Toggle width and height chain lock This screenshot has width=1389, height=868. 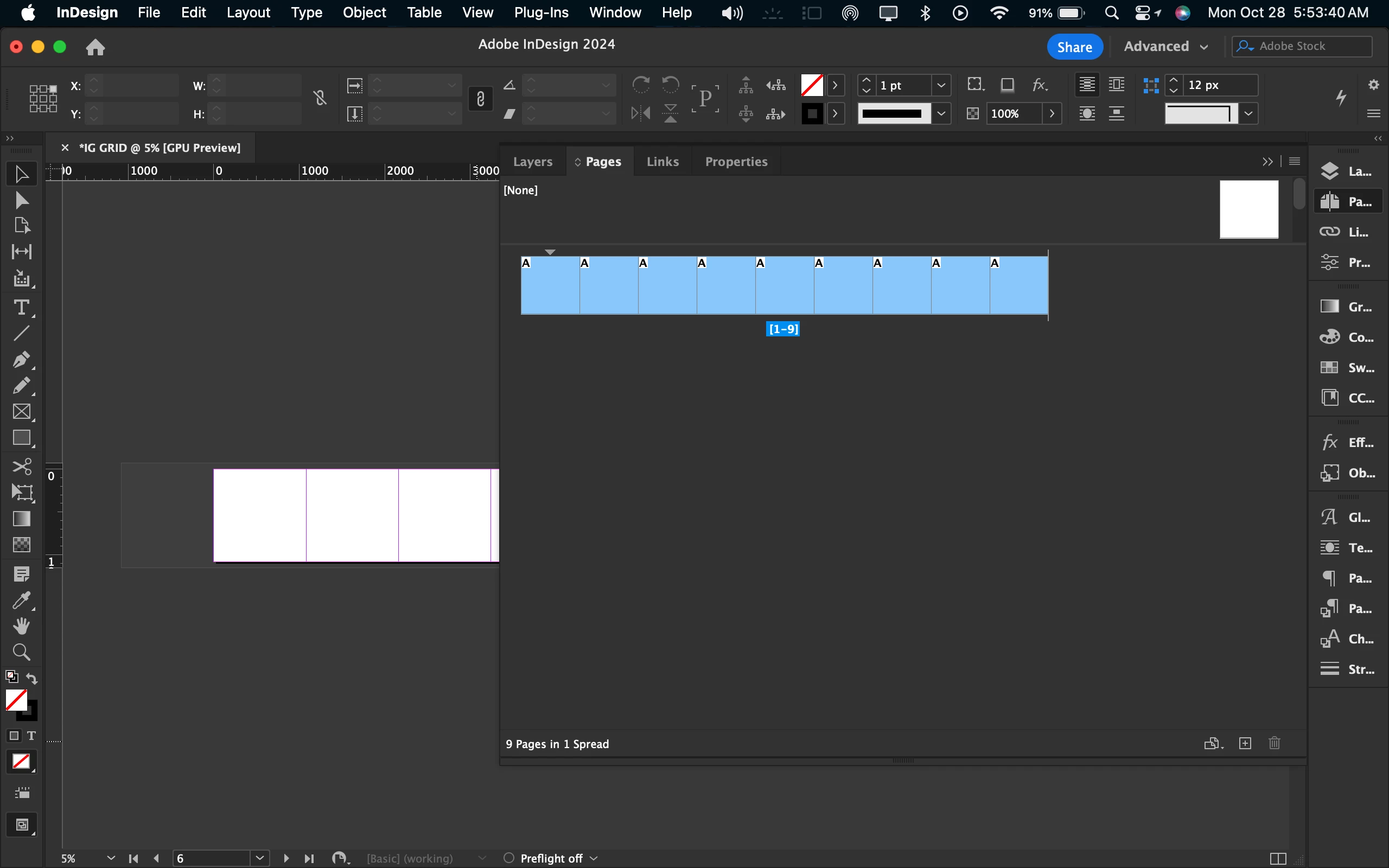(320, 99)
